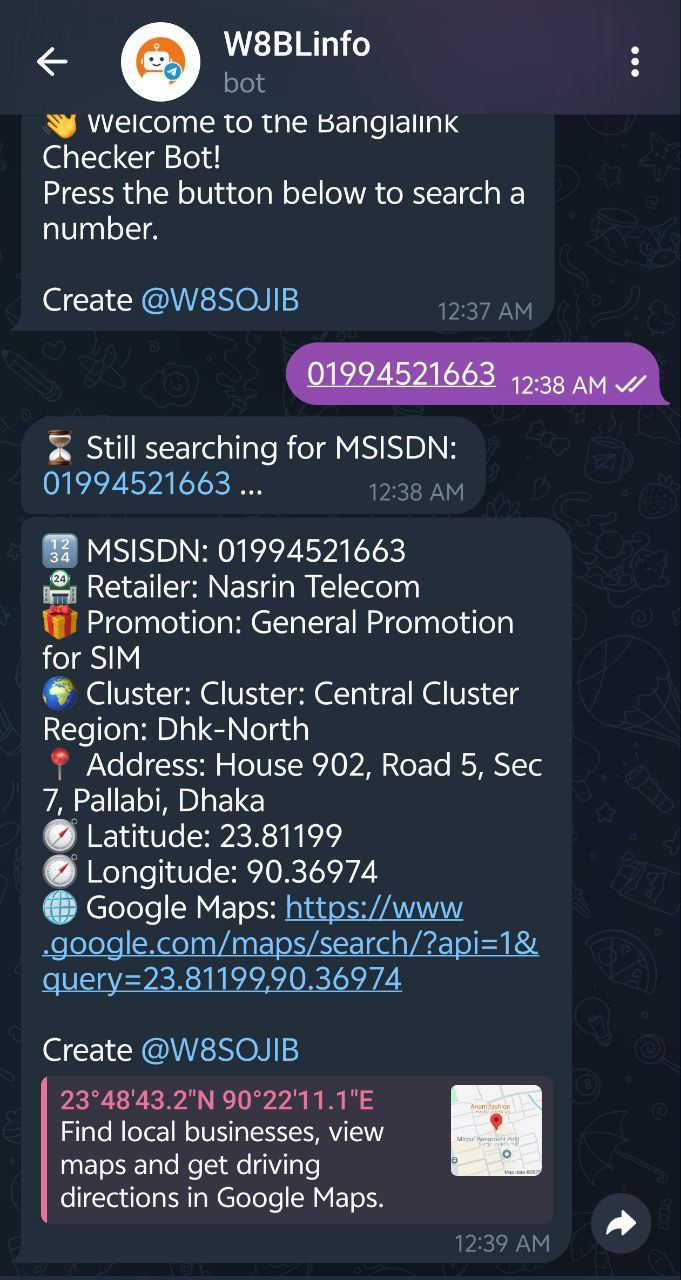Open @W8SOJIB mention in welcome message
Image resolution: width=681 pixels, height=1280 pixels.
pyautogui.click(x=220, y=300)
